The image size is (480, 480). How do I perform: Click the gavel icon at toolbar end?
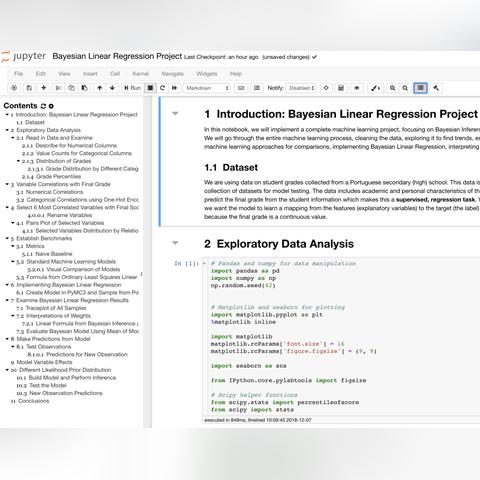[436, 88]
